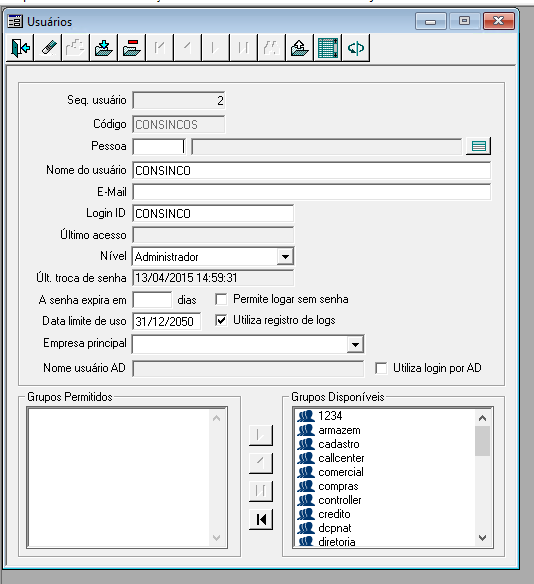Image resolution: width=534 pixels, height=584 pixels.
Task: Click Grupos Disponíveis scrollbar down arrow
Action: (483, 538)
